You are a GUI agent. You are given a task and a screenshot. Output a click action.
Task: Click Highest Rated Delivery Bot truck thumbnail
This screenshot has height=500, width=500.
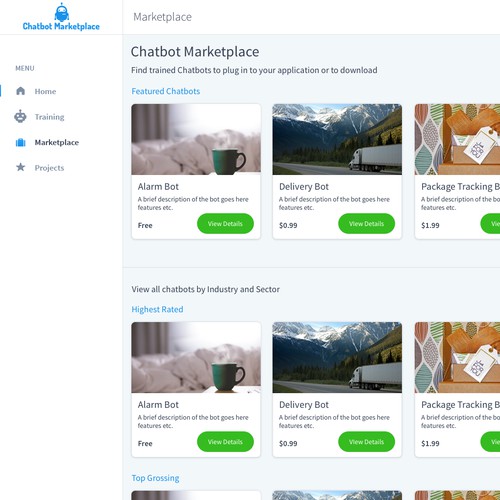point(337,357)
